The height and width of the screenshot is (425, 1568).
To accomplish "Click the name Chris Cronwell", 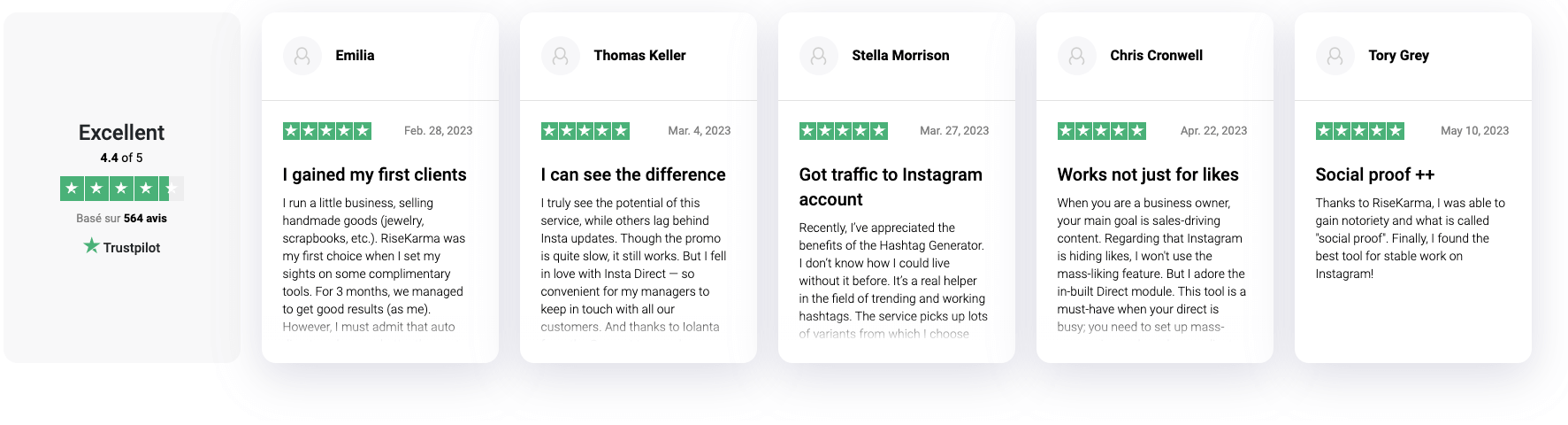I will tap(1157, 55).
